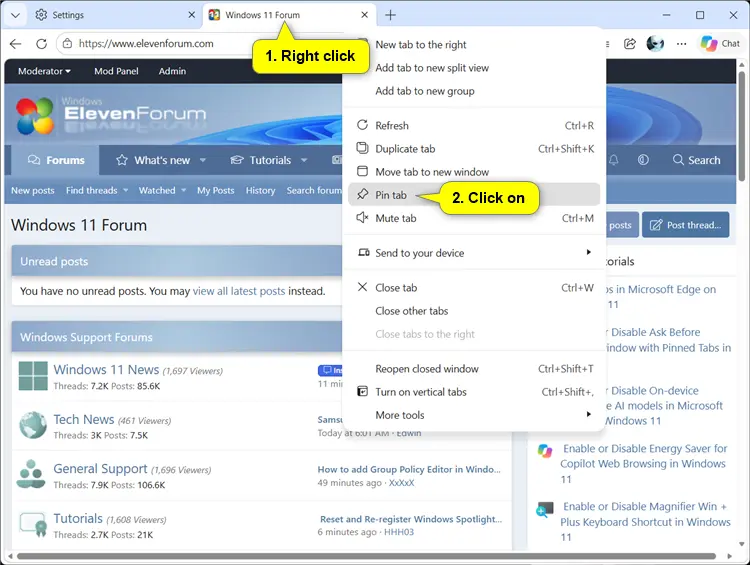The height and width of the screenshot is (565, 750).
Task: Select Mute tab menu item
Action: (474, 218)
